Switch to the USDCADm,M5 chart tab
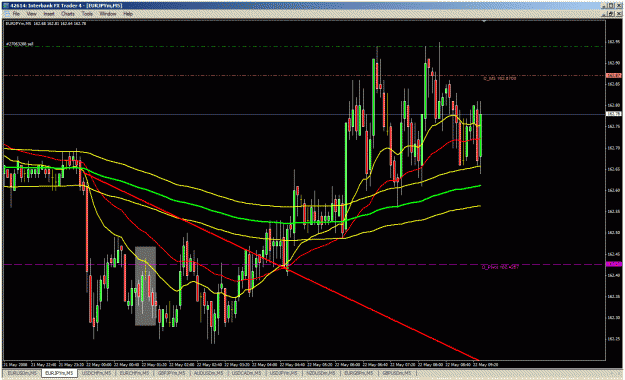Screen dimensions: 625x380 246,373
